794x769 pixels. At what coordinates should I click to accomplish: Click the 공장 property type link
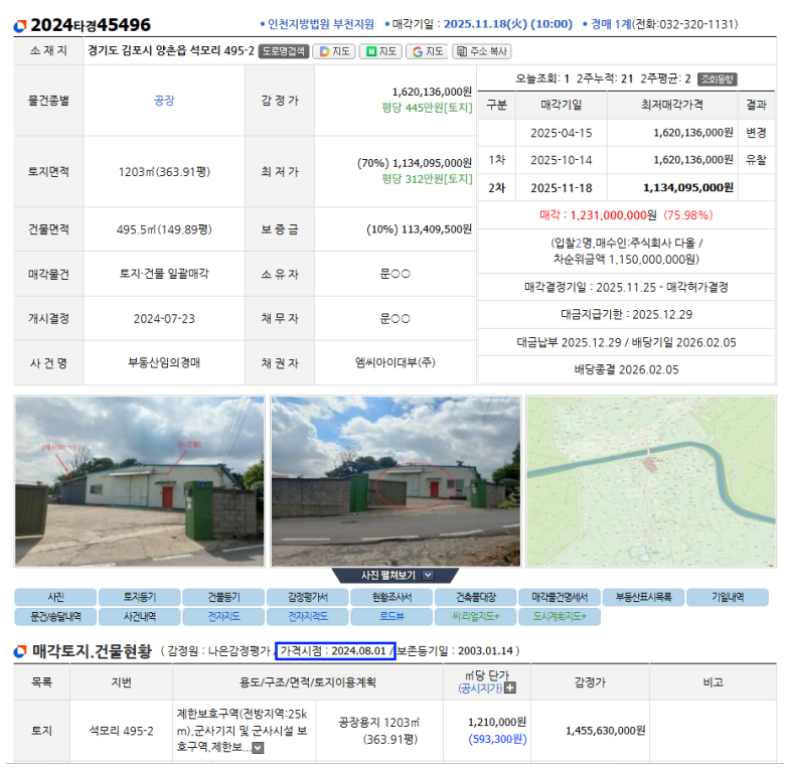(x=164, y=100)
